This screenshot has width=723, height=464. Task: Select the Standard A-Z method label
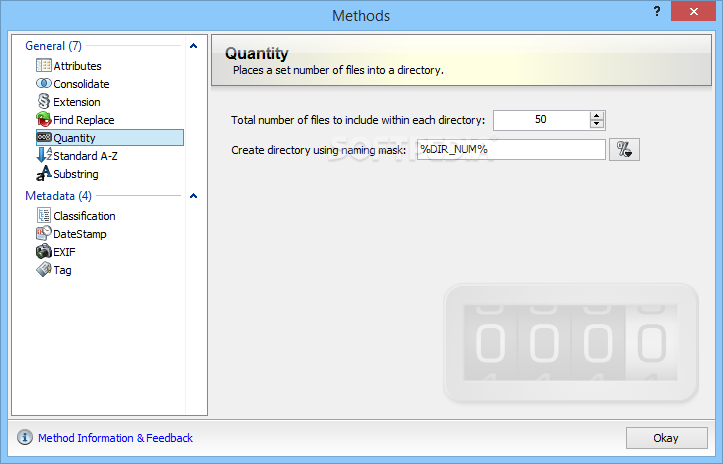85,156
